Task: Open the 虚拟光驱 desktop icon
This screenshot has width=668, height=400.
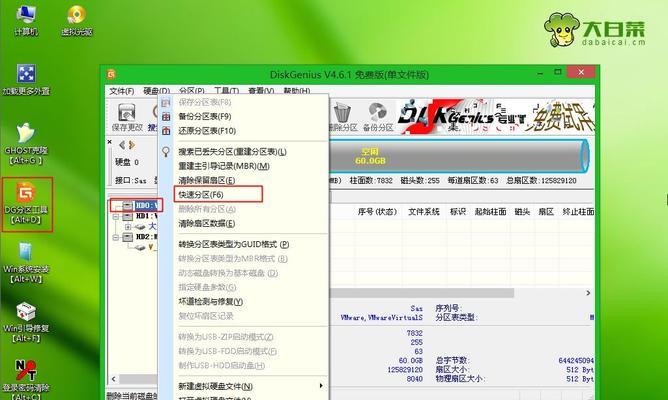Action: (77, 19)
